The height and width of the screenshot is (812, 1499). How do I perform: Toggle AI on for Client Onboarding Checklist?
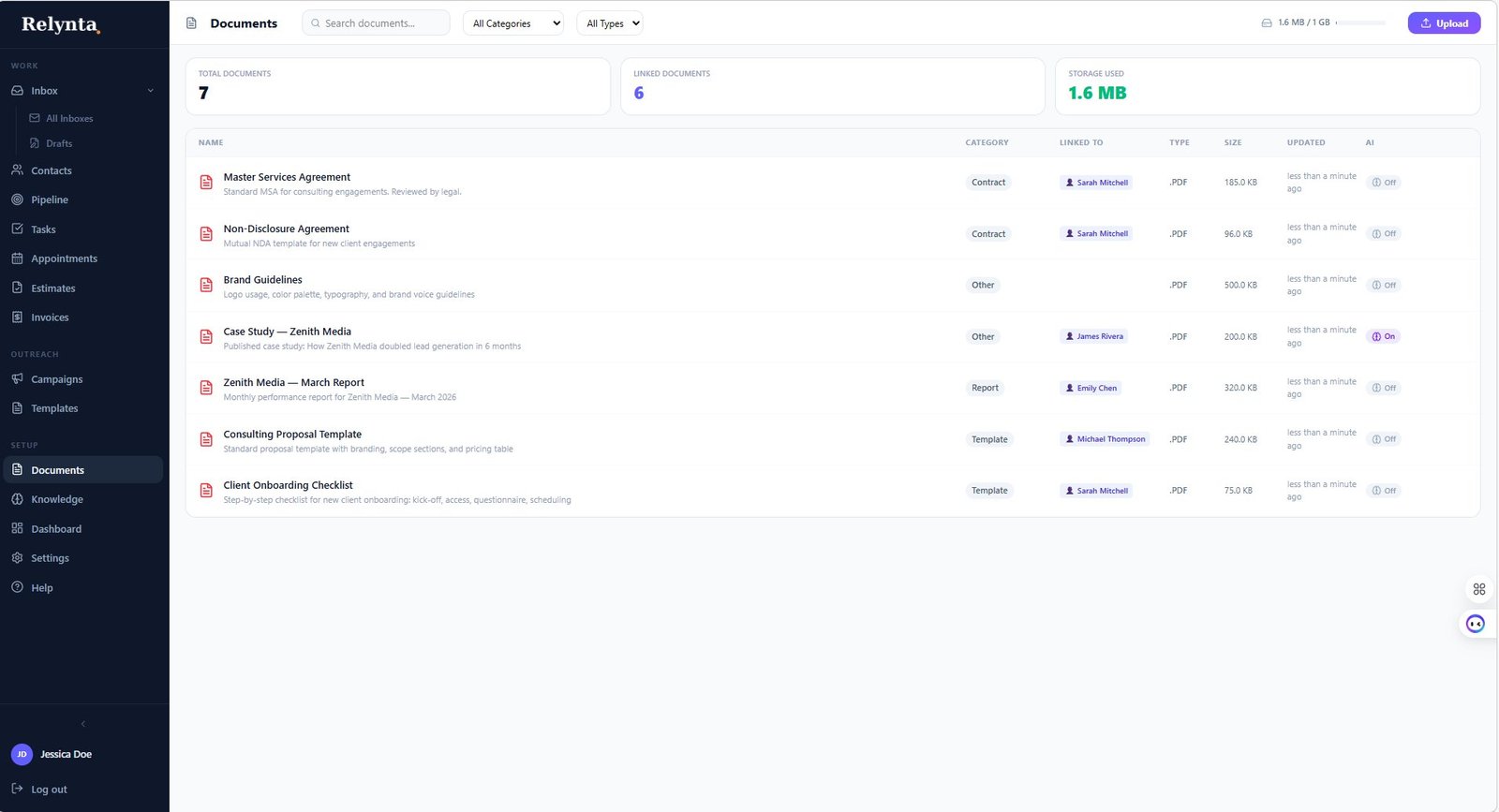click(x=1384, y=491)
